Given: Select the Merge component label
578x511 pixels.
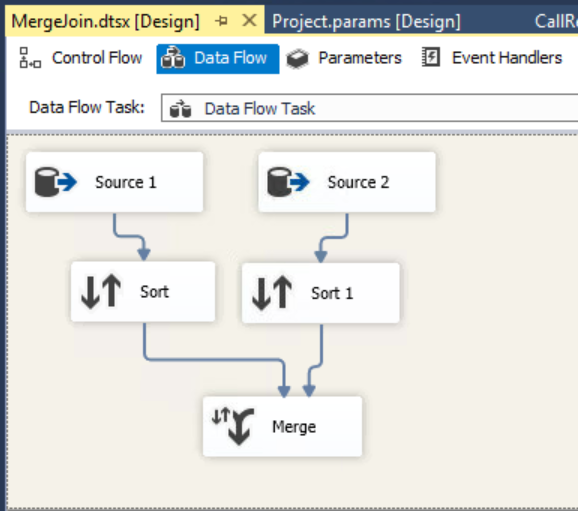Looking at the screenshot, I should click(x=294, y=427).
